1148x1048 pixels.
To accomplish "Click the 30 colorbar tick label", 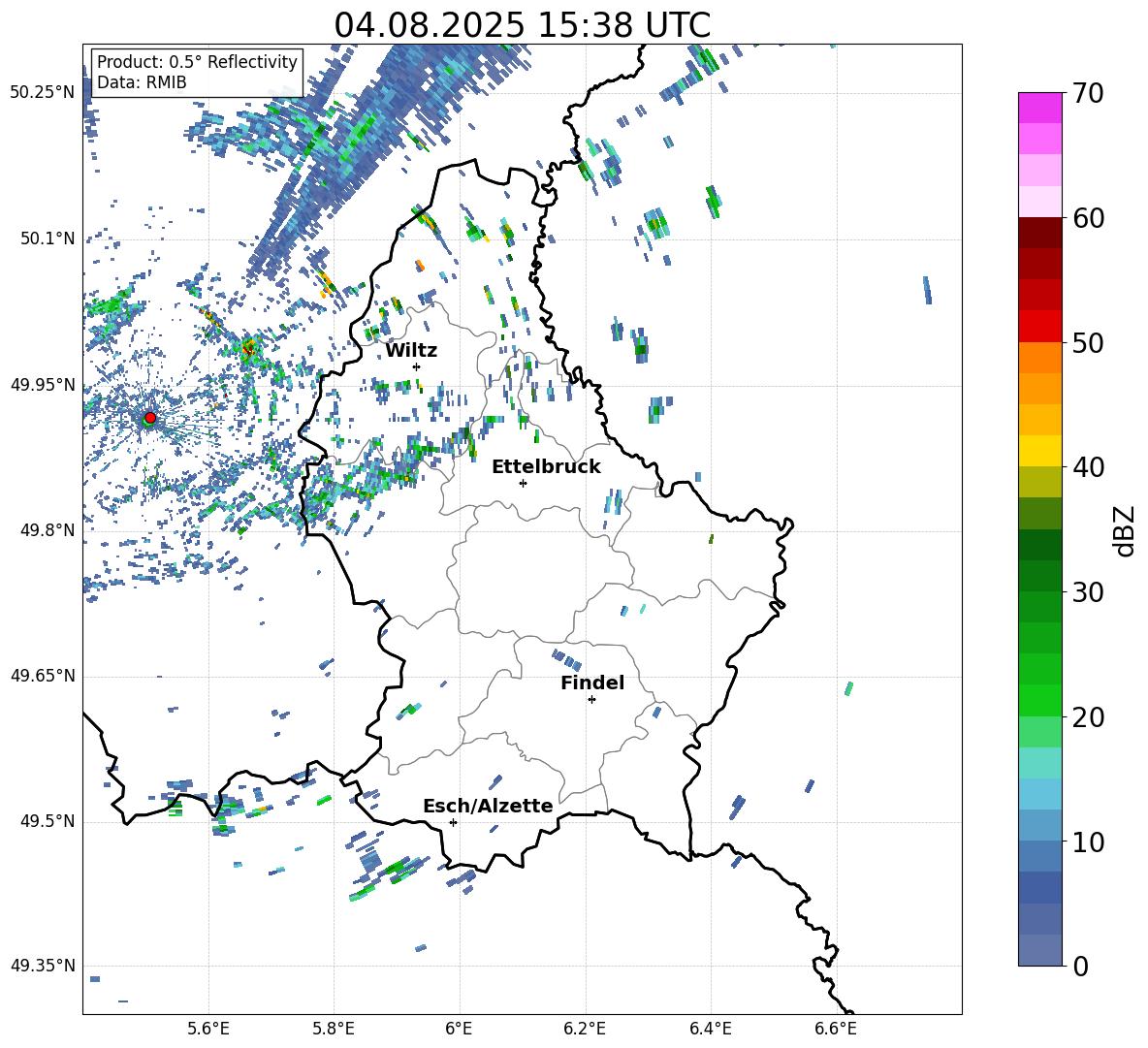I will 1088,592.
